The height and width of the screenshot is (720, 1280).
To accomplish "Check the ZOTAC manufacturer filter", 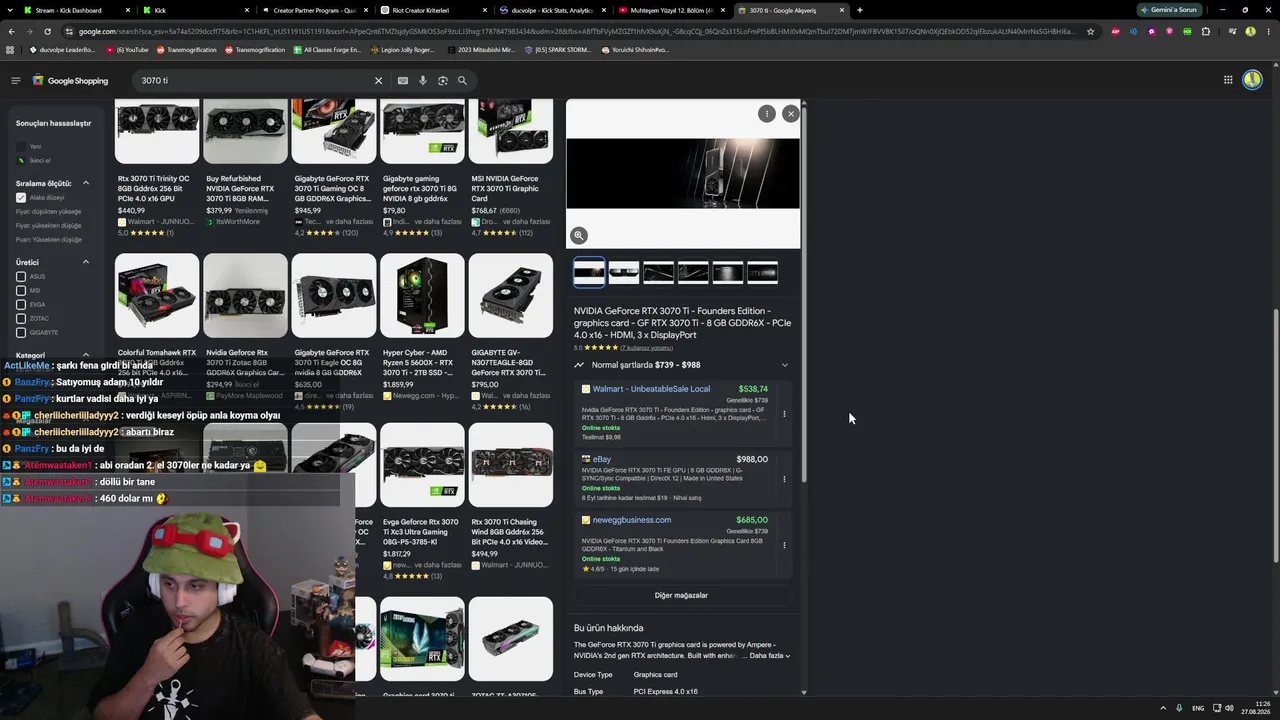I will (21, 319).
